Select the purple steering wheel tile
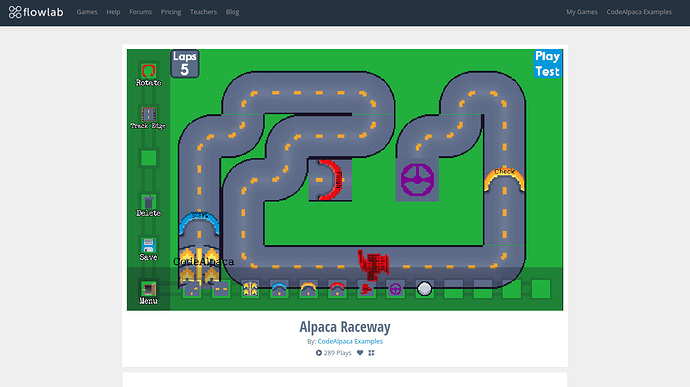 [x=396, y=289]
